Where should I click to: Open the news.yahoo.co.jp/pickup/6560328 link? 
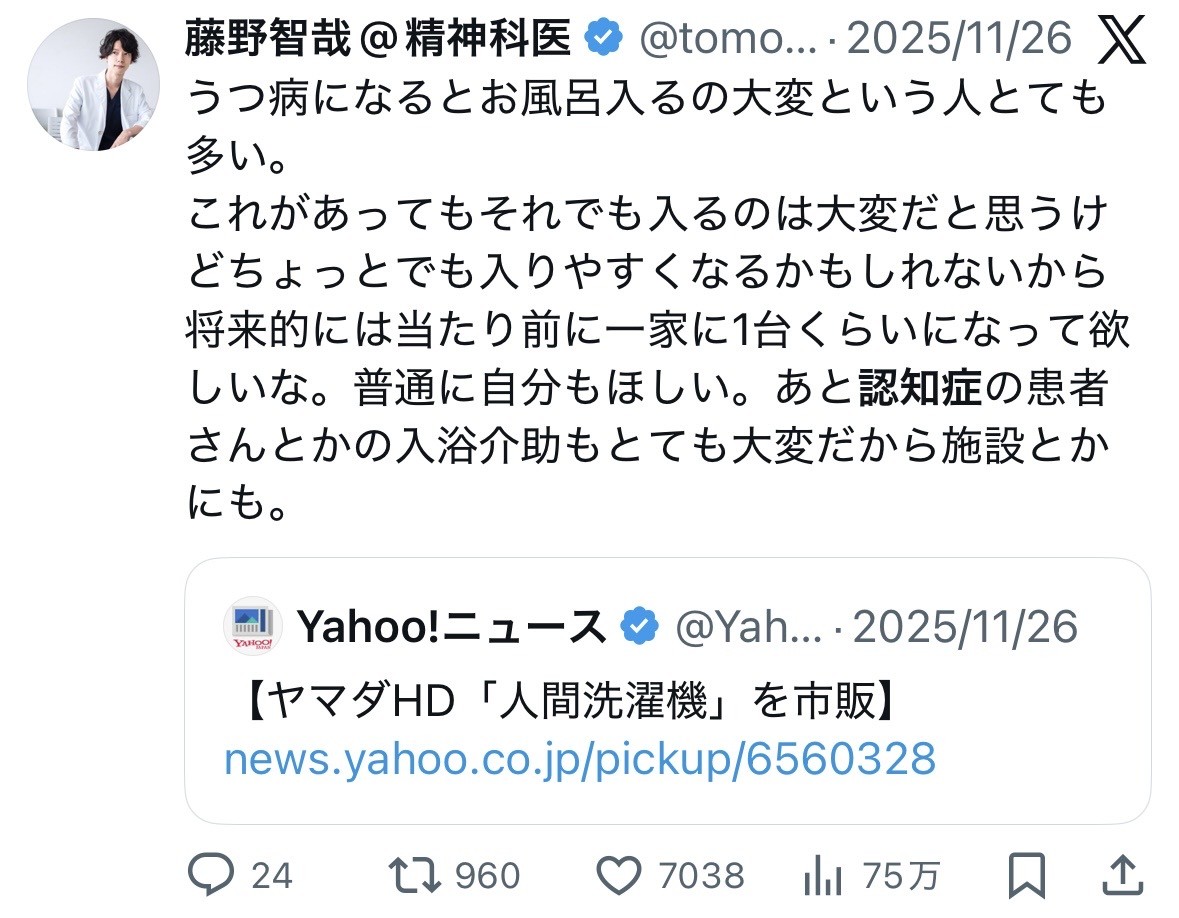click(580, 759)
